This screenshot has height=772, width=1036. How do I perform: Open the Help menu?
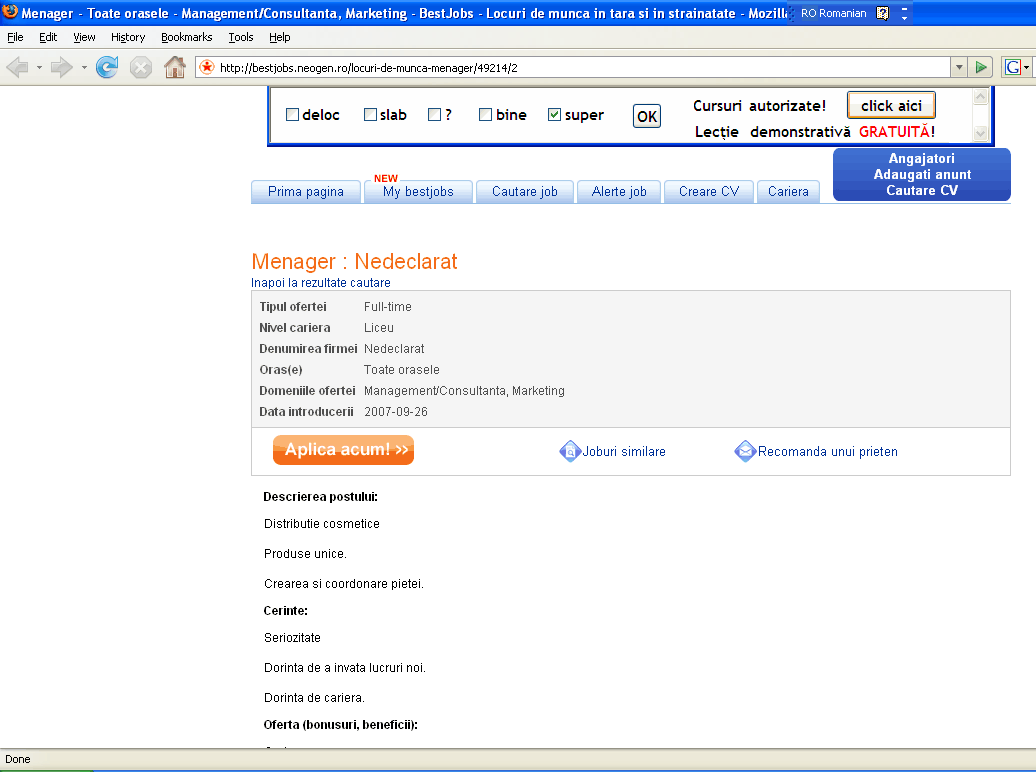coord(279,37)
